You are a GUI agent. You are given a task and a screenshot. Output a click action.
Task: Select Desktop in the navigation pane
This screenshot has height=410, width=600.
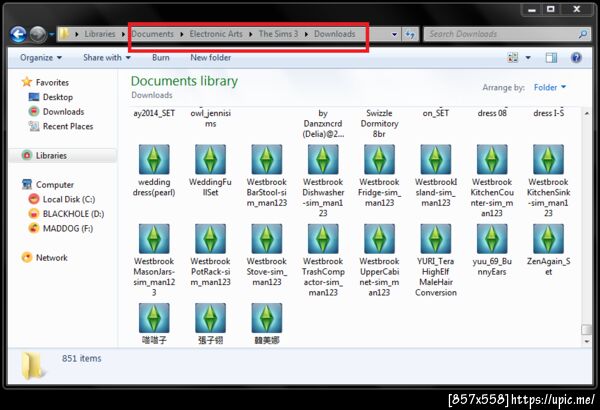[x=58, y=97]
